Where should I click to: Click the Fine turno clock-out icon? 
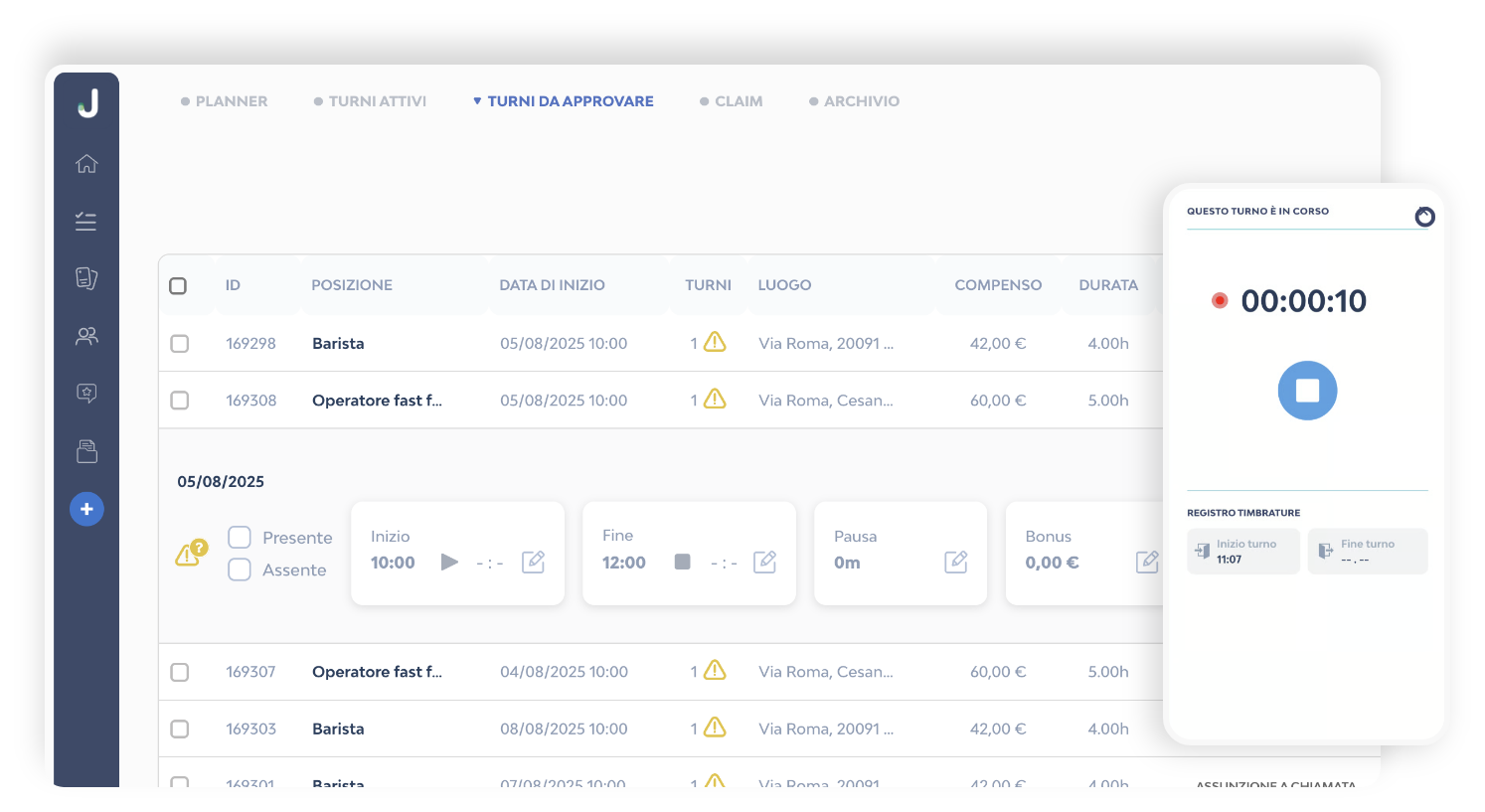pos(1325,551)
